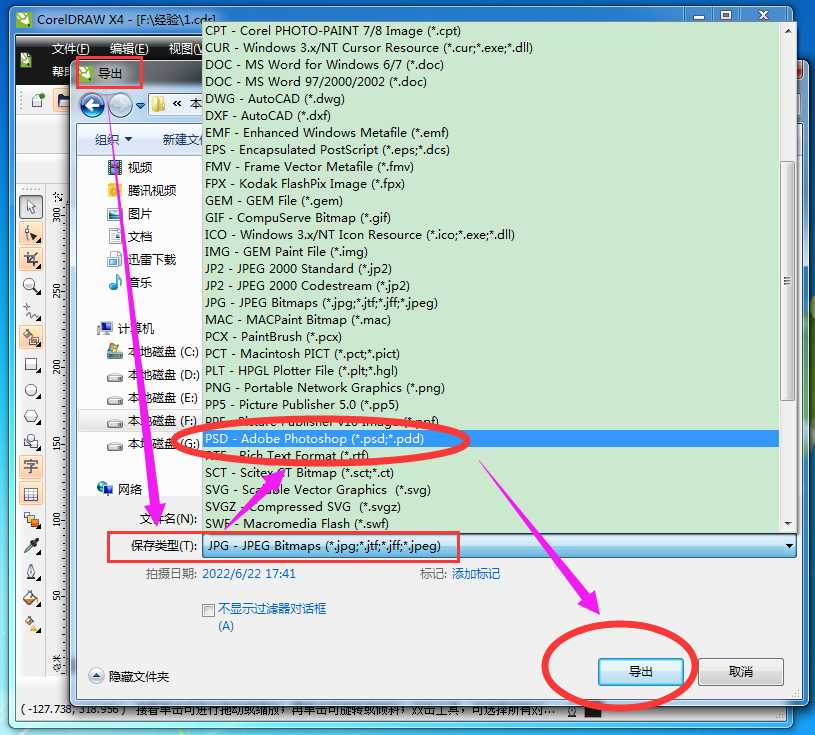Select the Interactive Blend tool
Image resolution: width=815 pixels, height=735 pixels.
[x=31, y=520]
